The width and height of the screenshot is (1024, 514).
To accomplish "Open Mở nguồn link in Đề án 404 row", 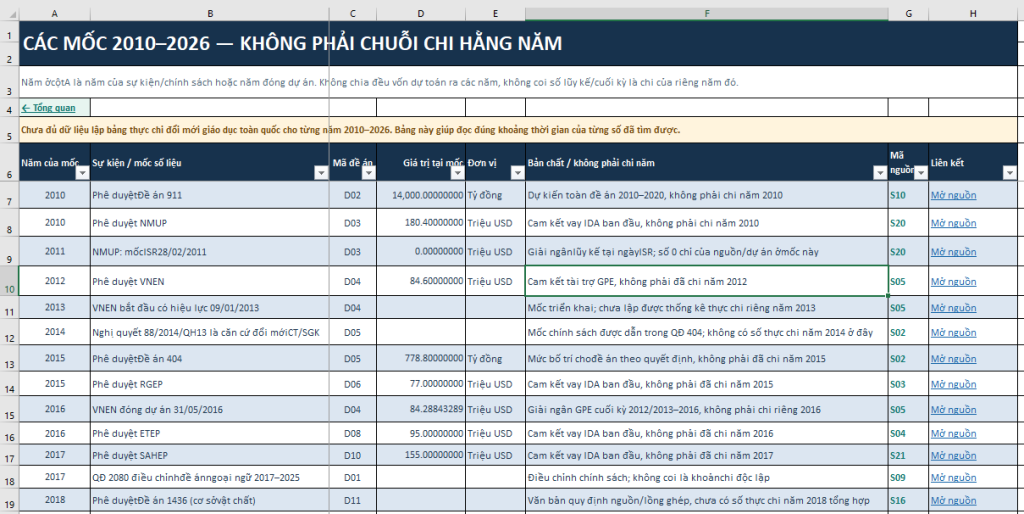I will pos(953,359).
